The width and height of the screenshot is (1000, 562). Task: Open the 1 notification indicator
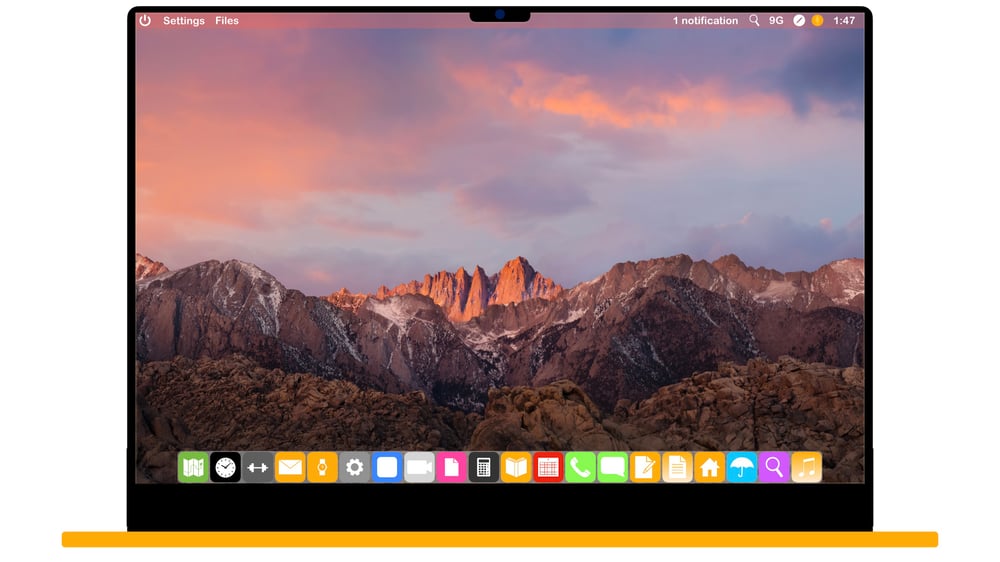[705, 20]
